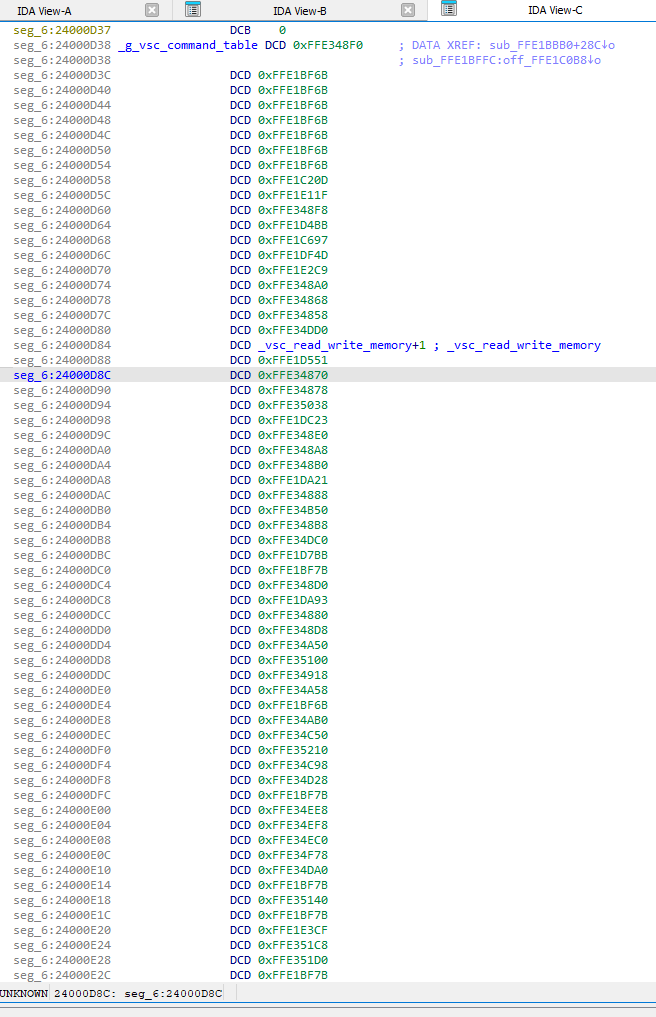656x1017 pixels.
Task: Switch to the IDA View-A tab
Action: pos(44,10)
